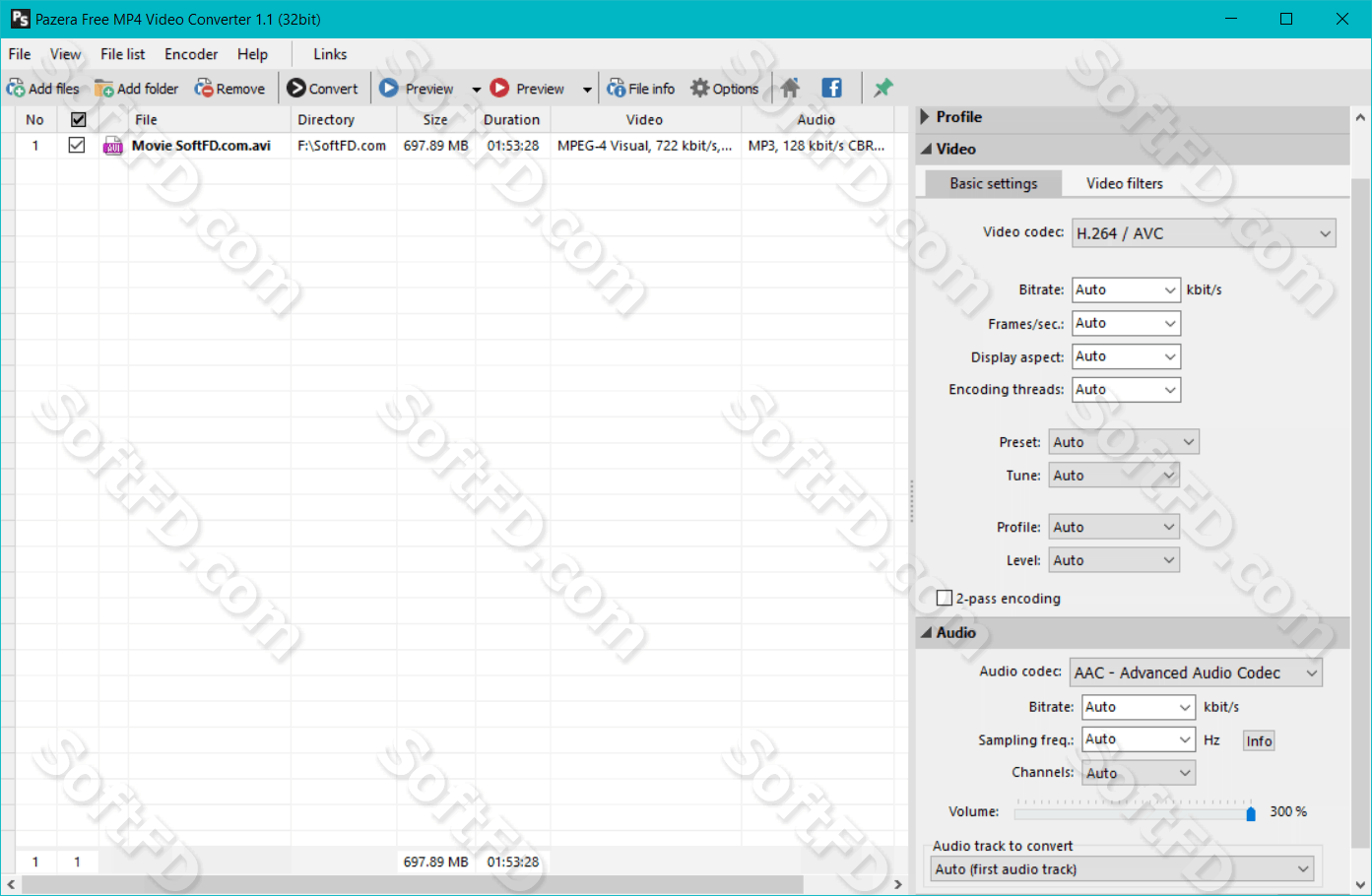Screen dimensions: 1372x896
Task: Open the Display aspect dropdown
Action: [1126, 356]
